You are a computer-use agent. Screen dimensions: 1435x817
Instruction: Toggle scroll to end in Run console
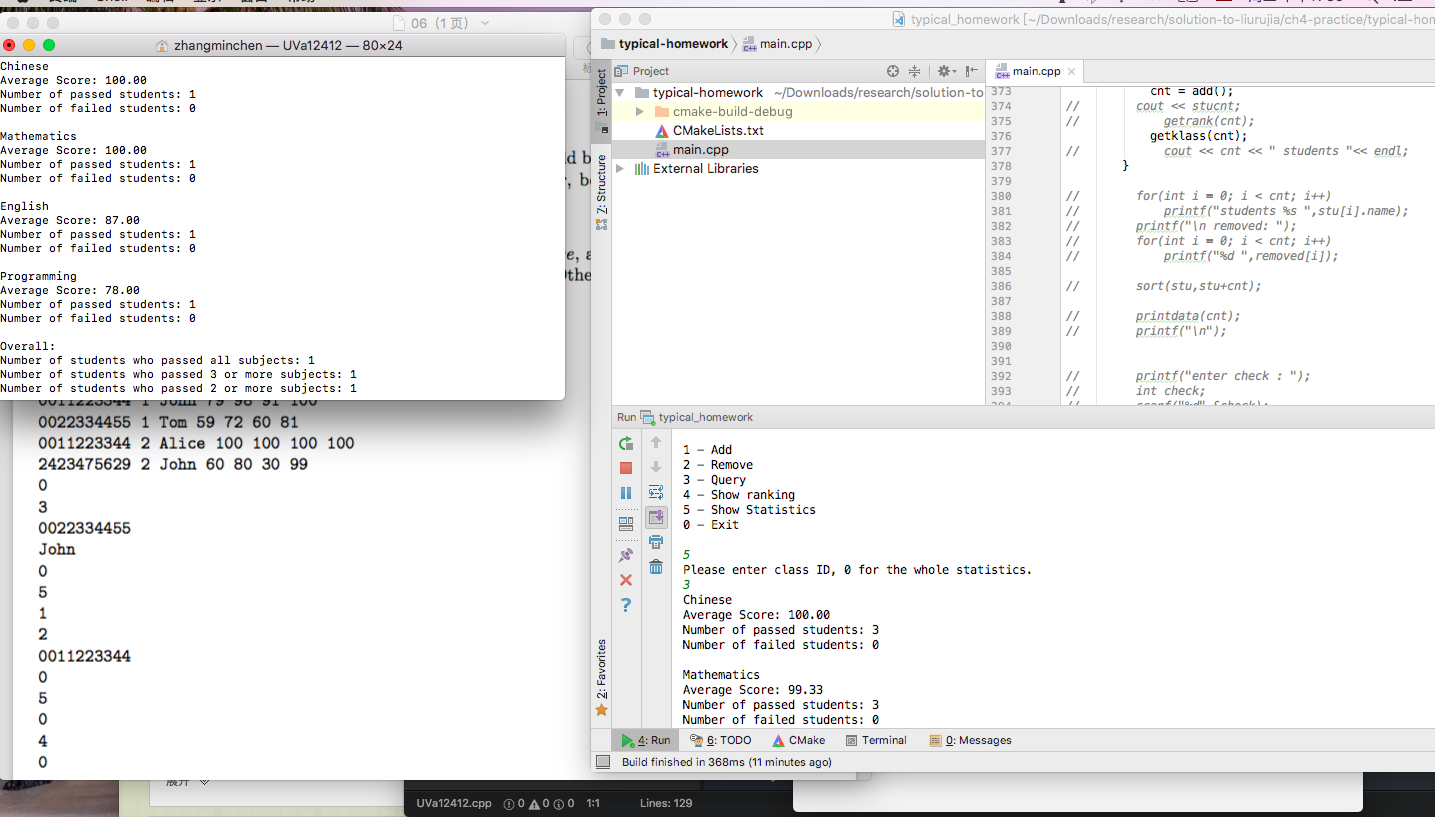(656, 517)
